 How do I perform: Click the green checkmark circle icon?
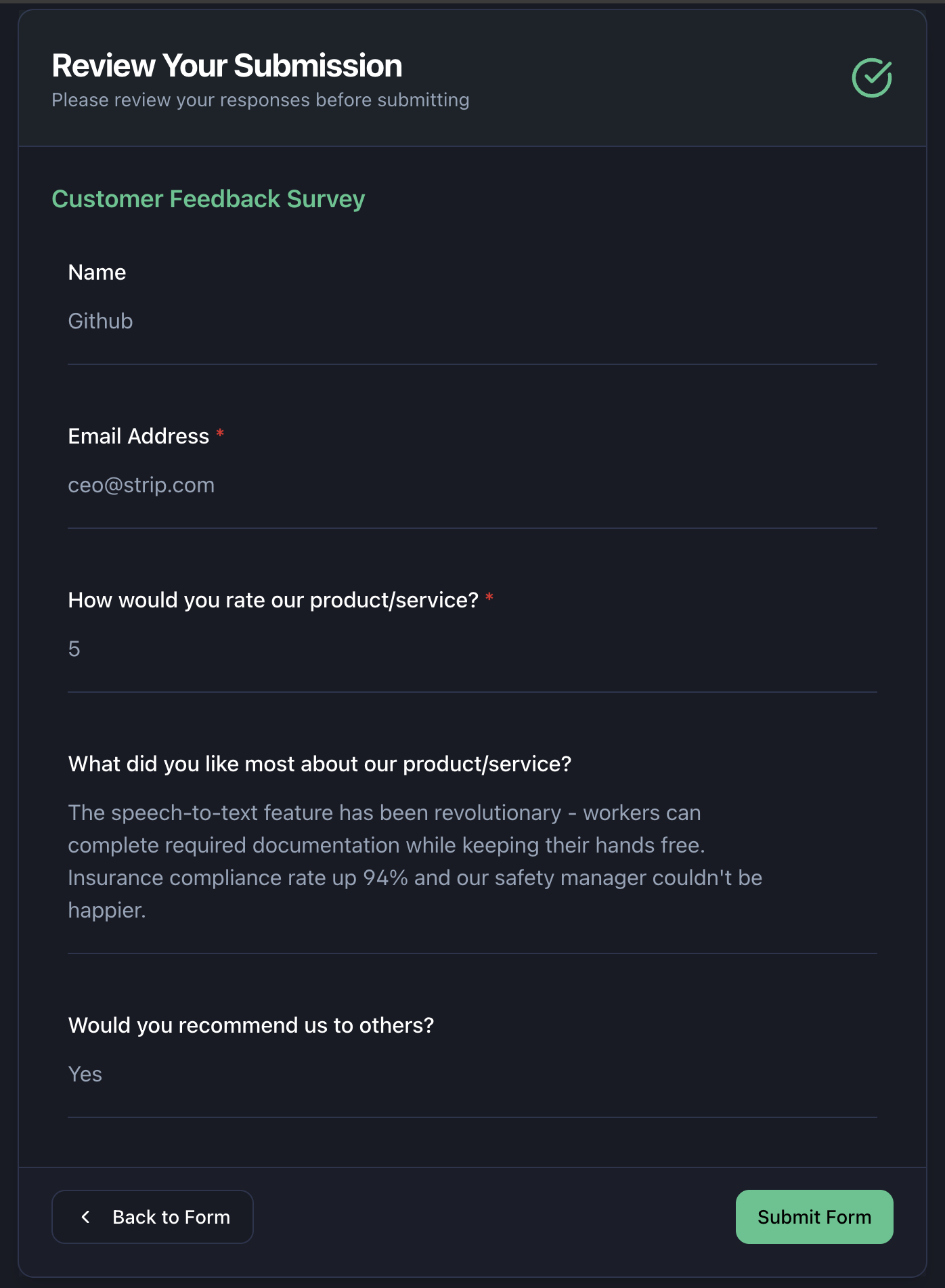tap(871, 78)
